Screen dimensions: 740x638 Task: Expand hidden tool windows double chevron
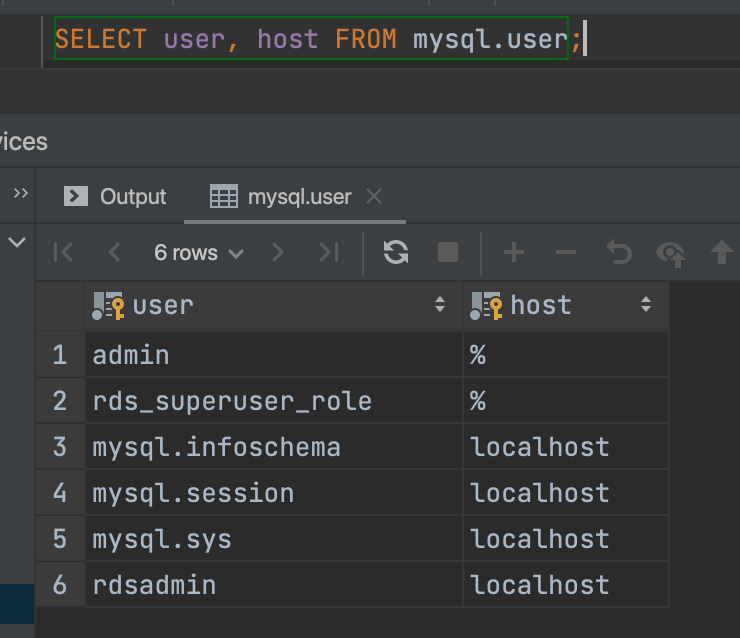point(20,193)
